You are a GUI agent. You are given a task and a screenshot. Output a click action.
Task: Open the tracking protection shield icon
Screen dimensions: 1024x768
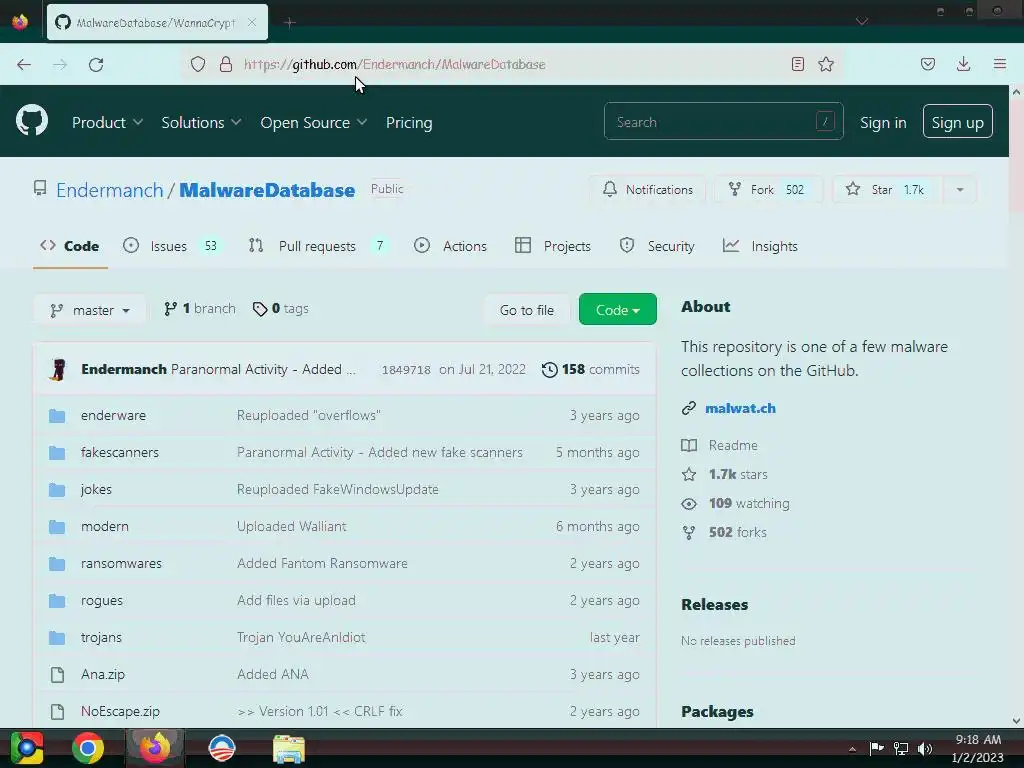point(198,64)
